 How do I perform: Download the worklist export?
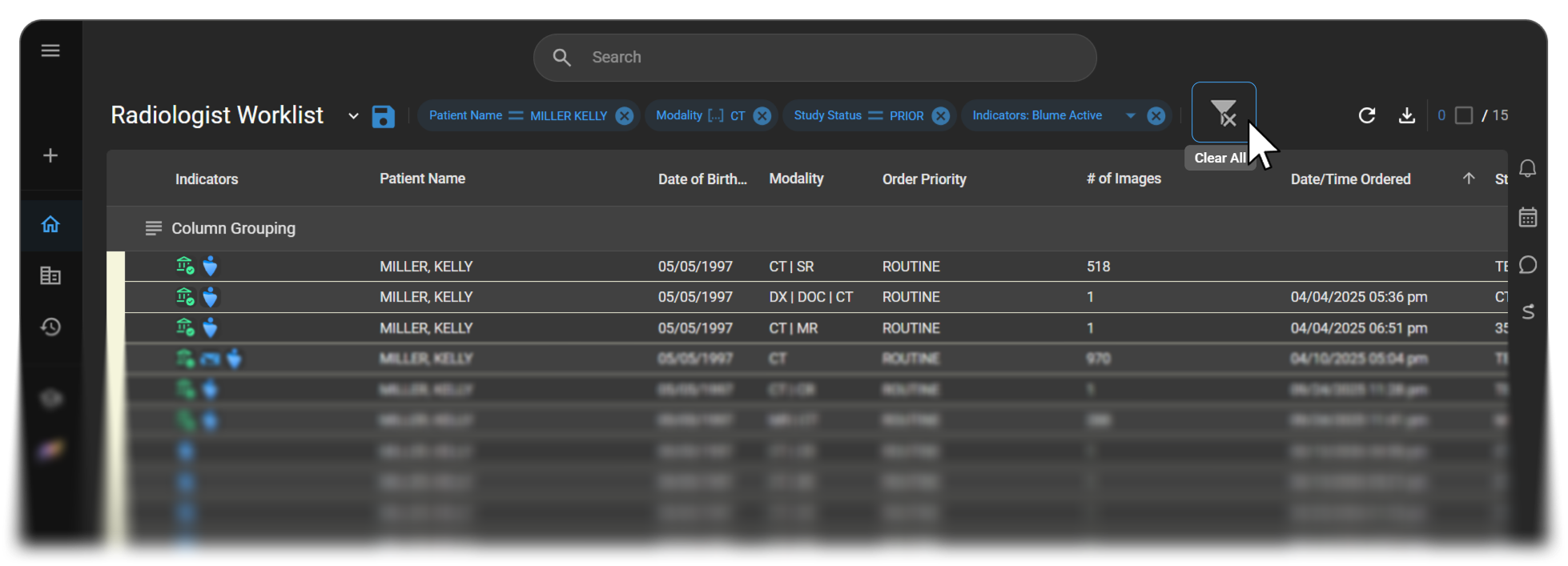point(1407,115)
